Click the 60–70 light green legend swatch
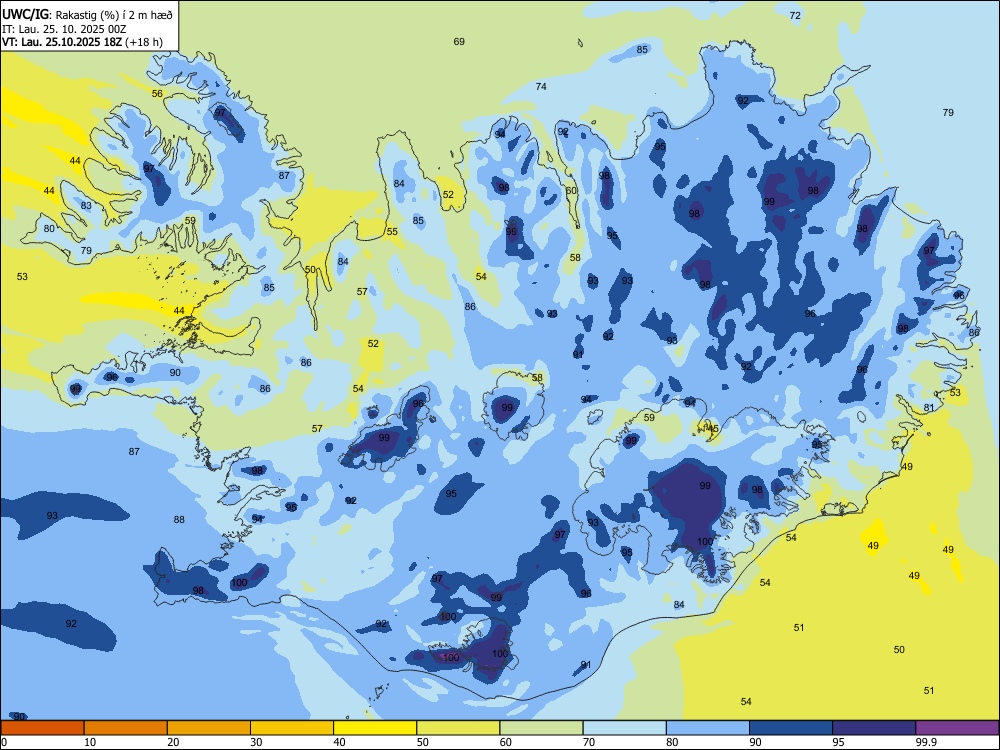The width and height of the screenshot is (1000, 750). [x=541, y=728]
